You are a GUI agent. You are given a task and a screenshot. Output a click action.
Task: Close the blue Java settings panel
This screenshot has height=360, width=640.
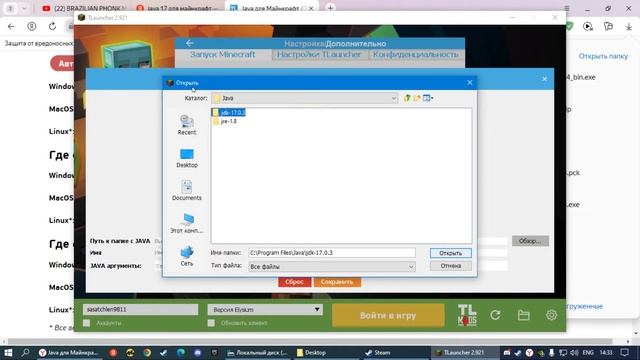pos(544,79)
